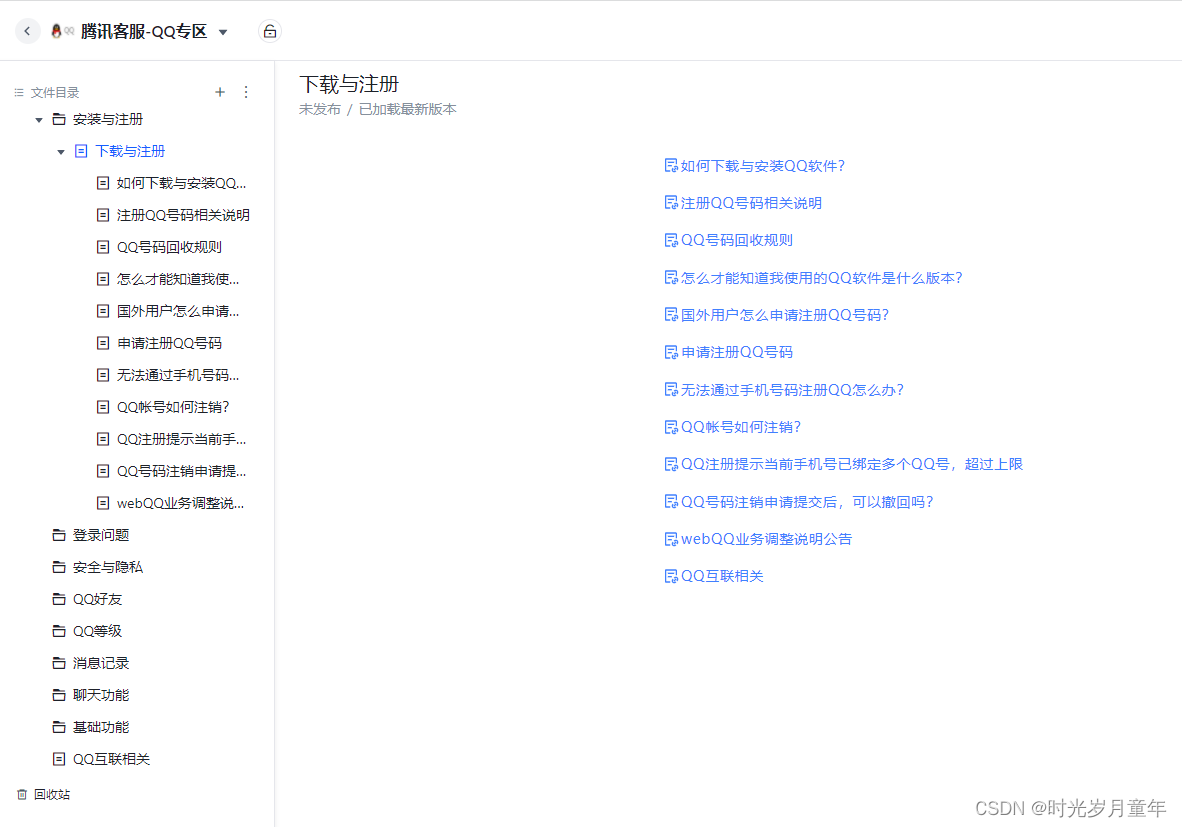
Task: Open the QQ等级 folder
Action: pos(97,631)
